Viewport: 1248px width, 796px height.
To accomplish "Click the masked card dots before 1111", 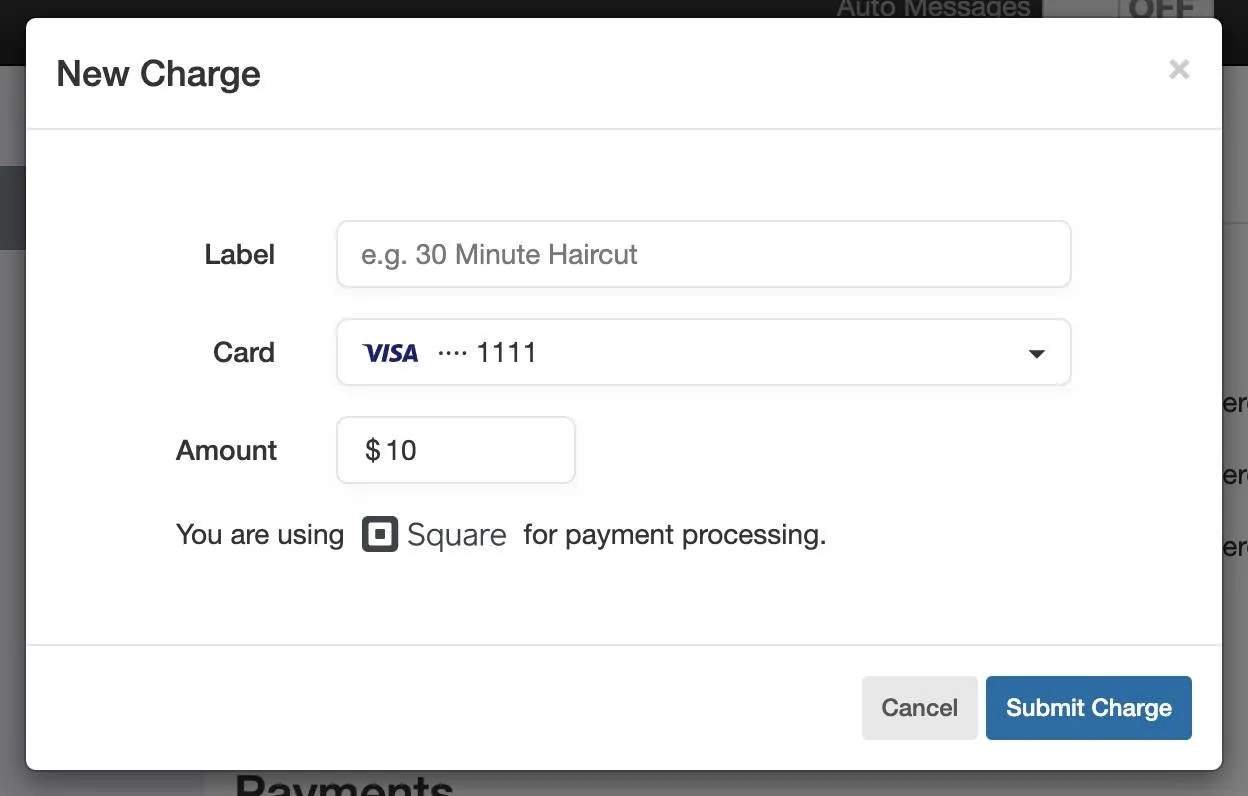I will (451, 350).
